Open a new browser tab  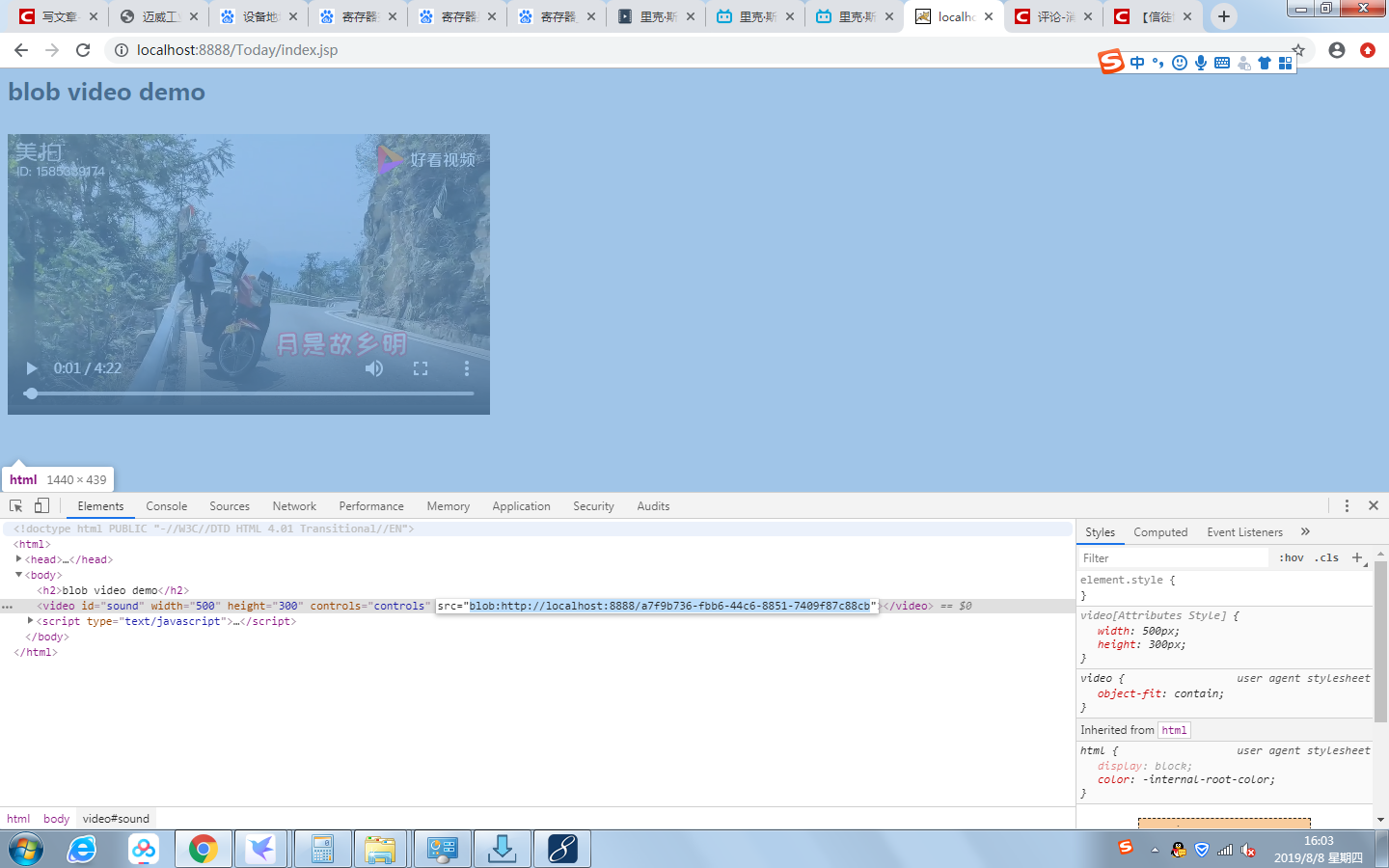(1224, 16)
